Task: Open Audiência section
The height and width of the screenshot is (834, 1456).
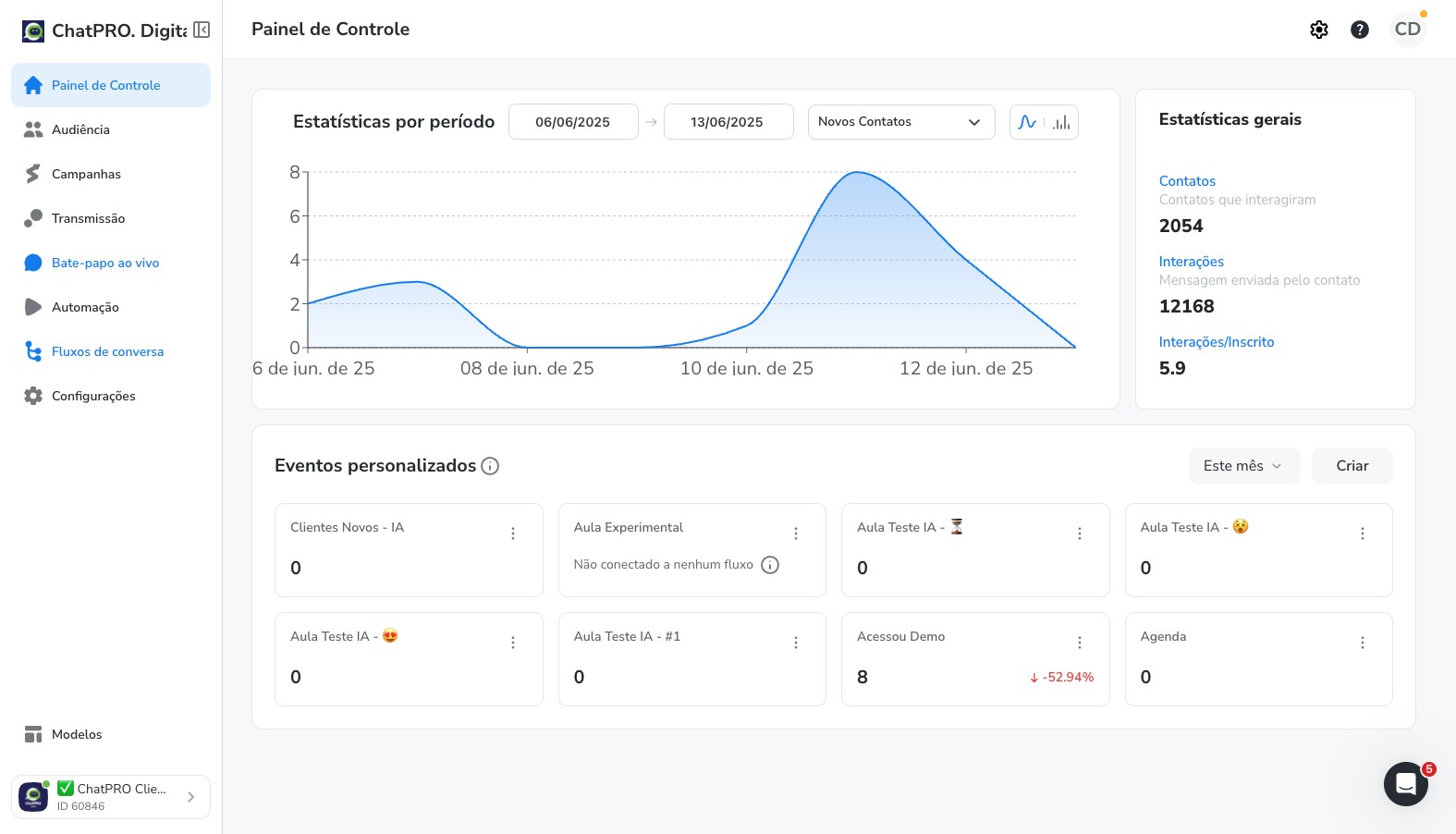Action: click(x=111, y=129)
